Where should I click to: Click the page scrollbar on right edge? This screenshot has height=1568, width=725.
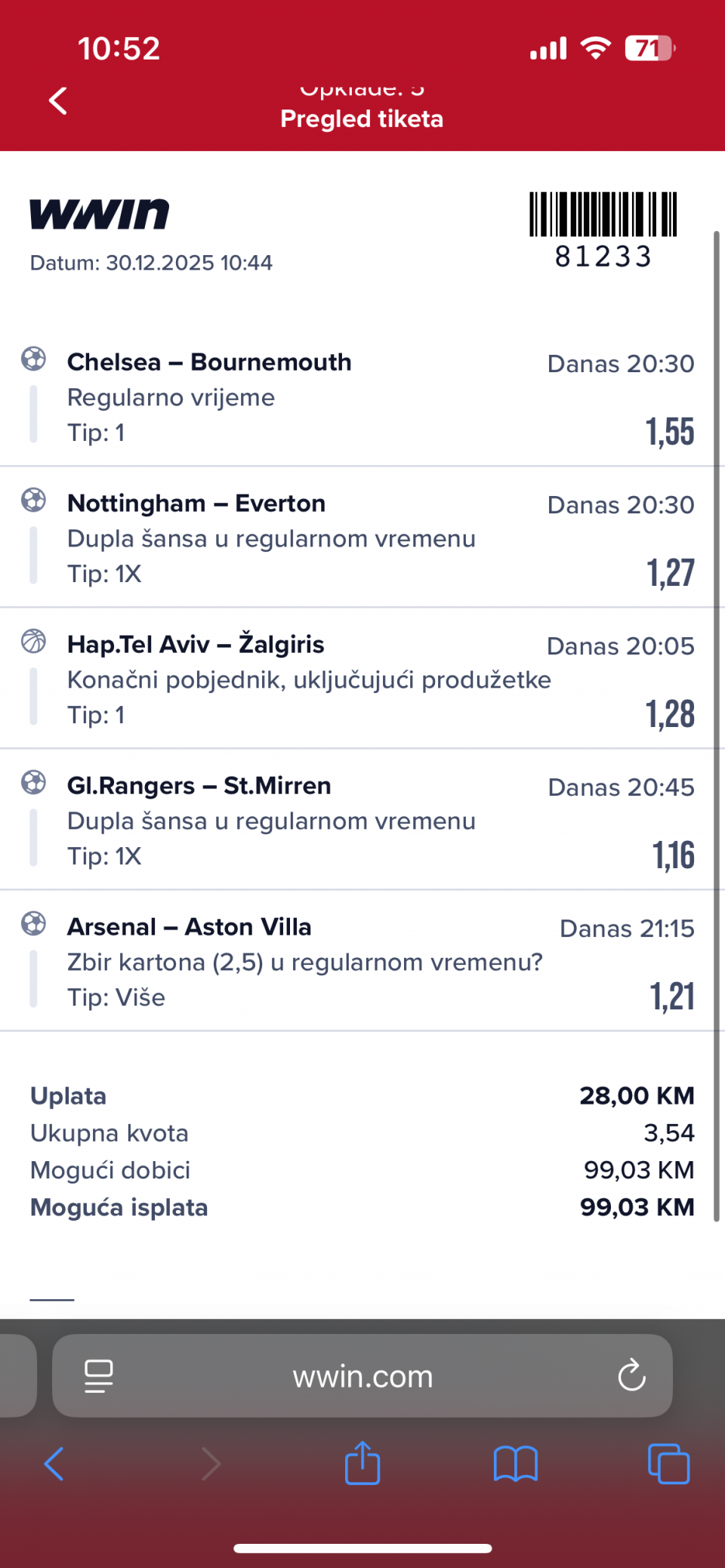[717, 725]
